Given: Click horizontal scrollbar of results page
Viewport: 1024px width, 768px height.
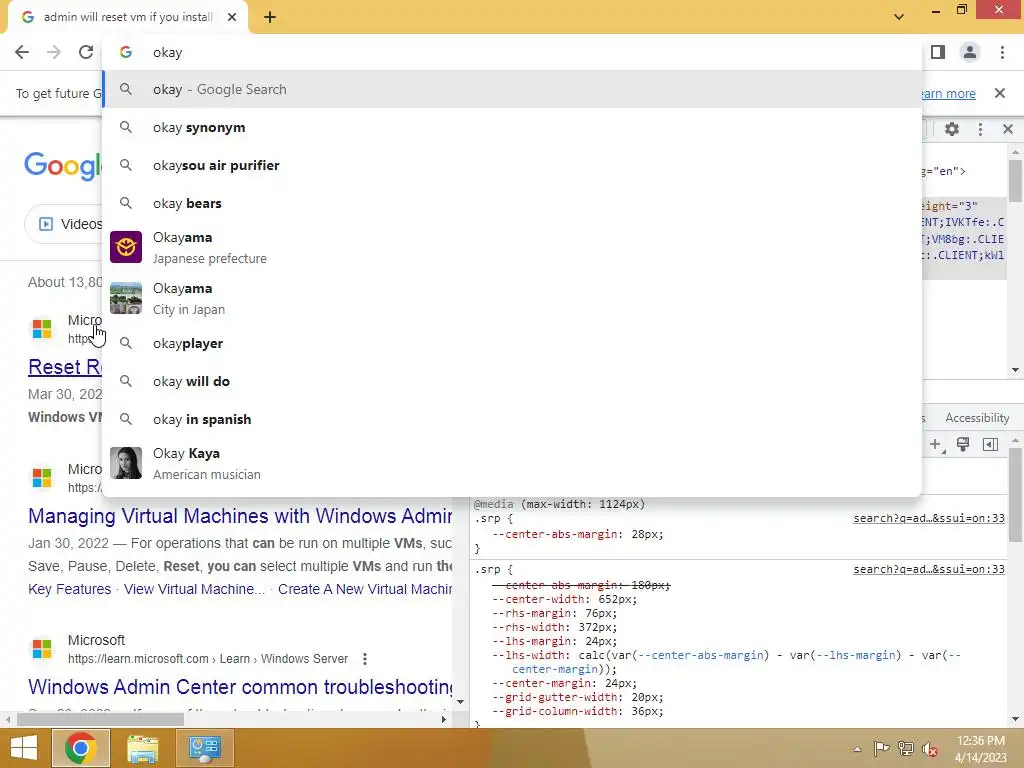Looking at the screenshot, I should (x=100, y=719).
